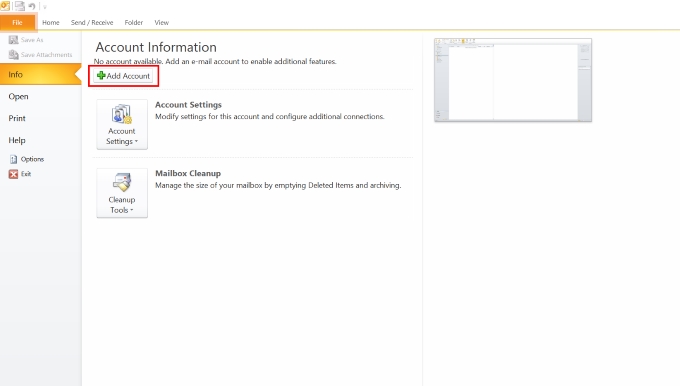The image size is (680, 386).
Task: Open the Customize Quick Access Toolbar arrow
Action: [45, 7]
